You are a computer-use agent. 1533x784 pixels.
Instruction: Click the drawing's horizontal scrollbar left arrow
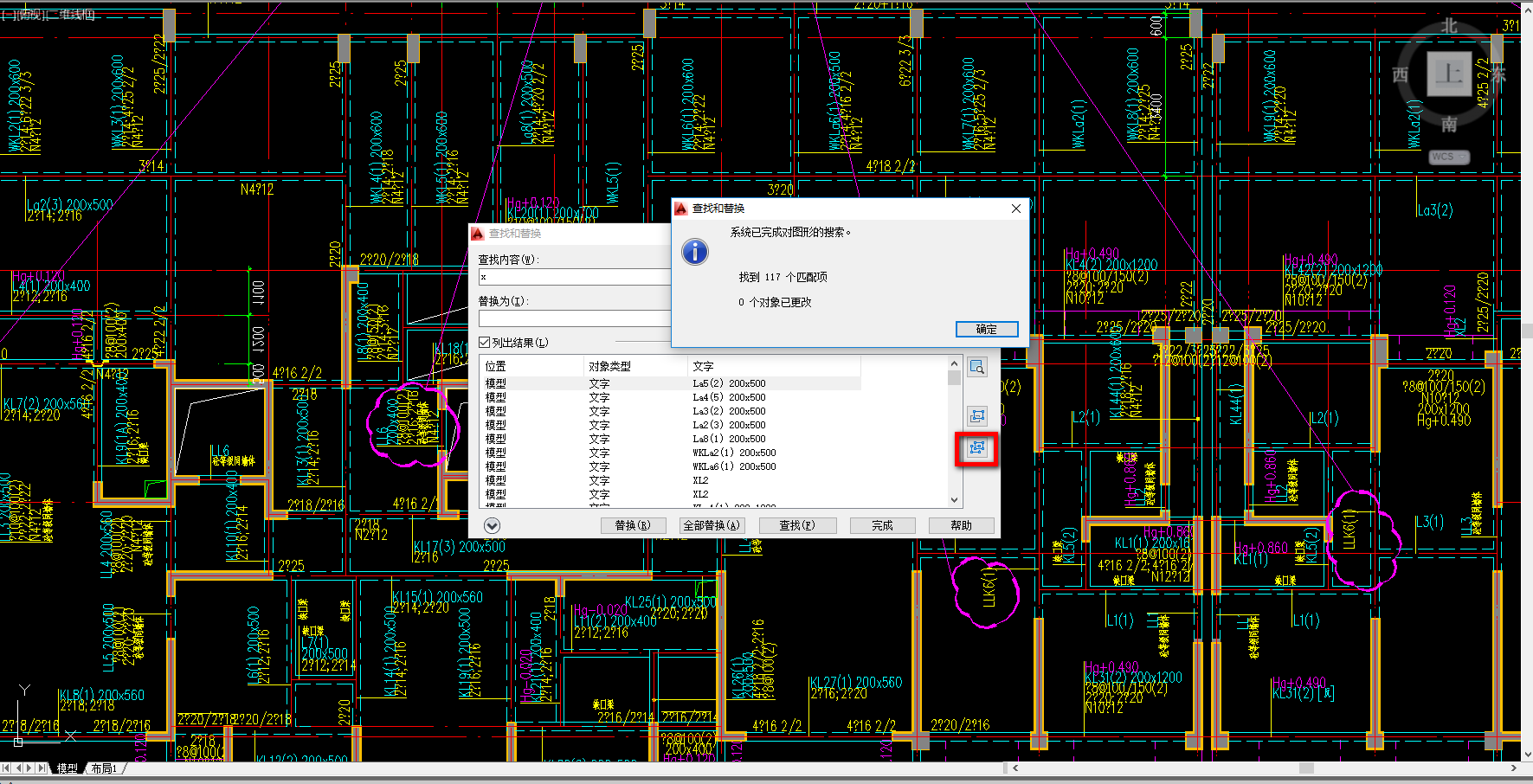click(x=1015, y=768)
